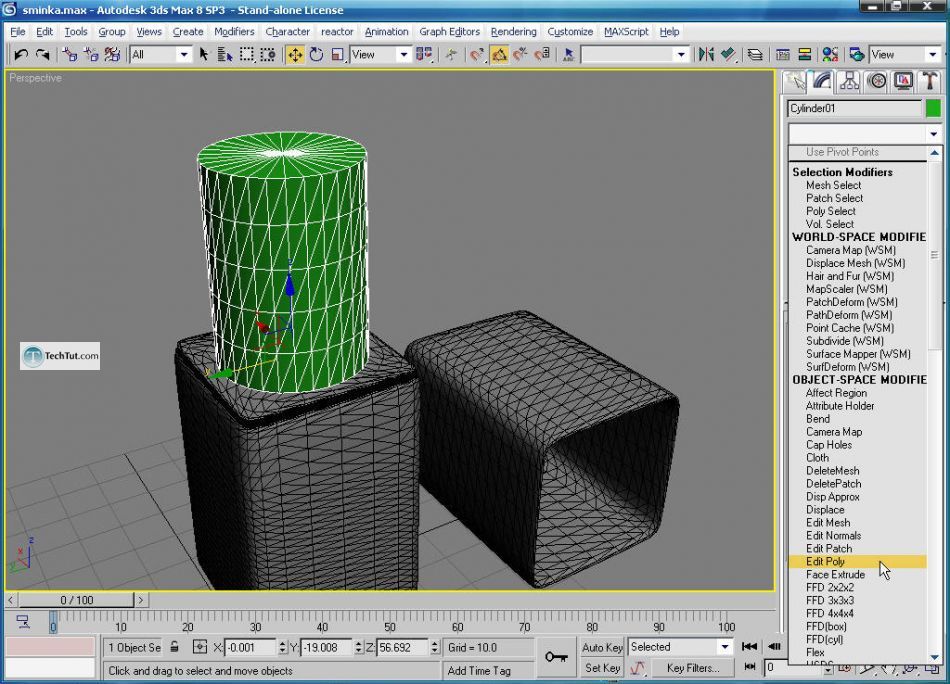Open the 'Selected' key filter dropdown
Viewport: 950px width, 684px height.
point(725,647)
